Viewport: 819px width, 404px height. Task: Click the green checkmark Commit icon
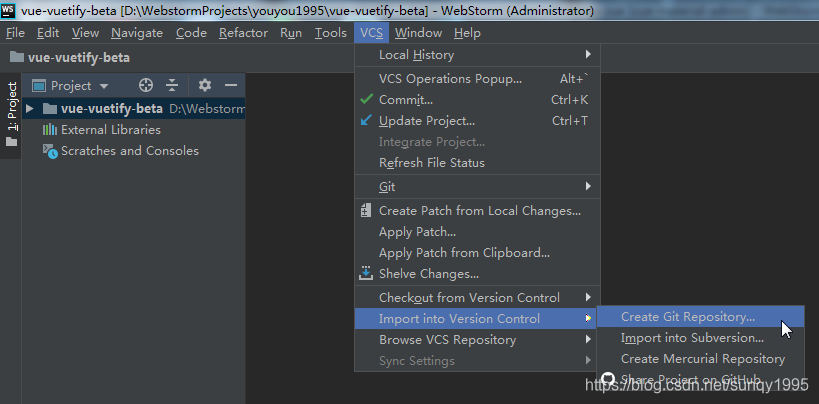point(367,99)
